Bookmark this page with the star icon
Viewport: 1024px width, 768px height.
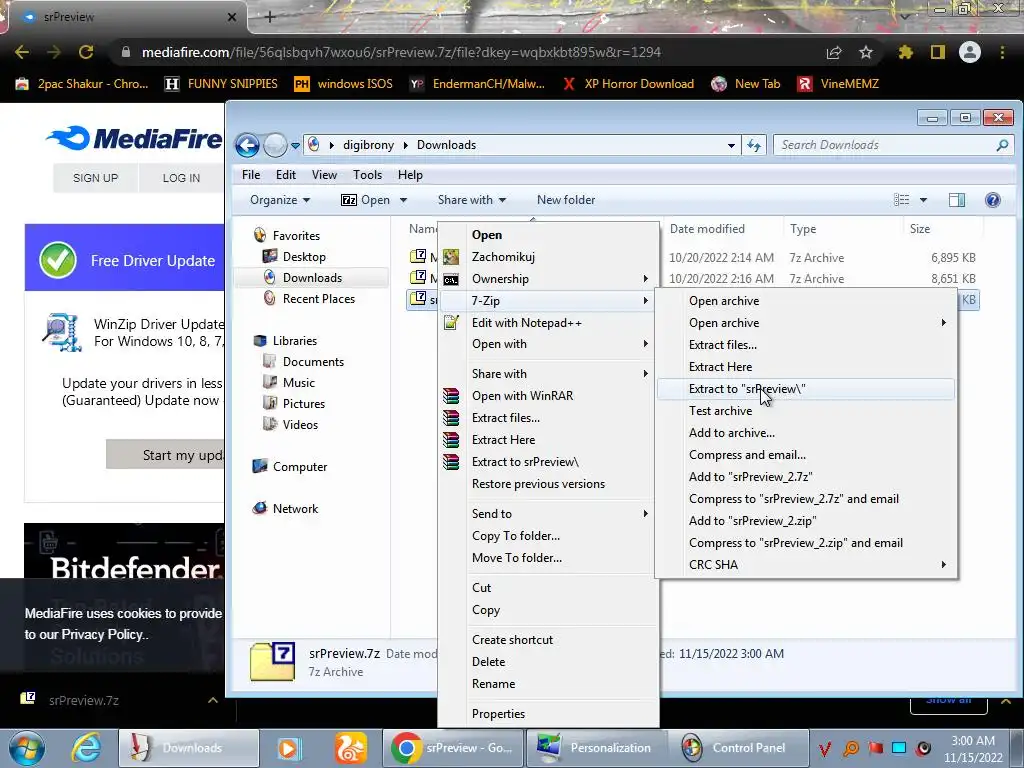[866, 52]
